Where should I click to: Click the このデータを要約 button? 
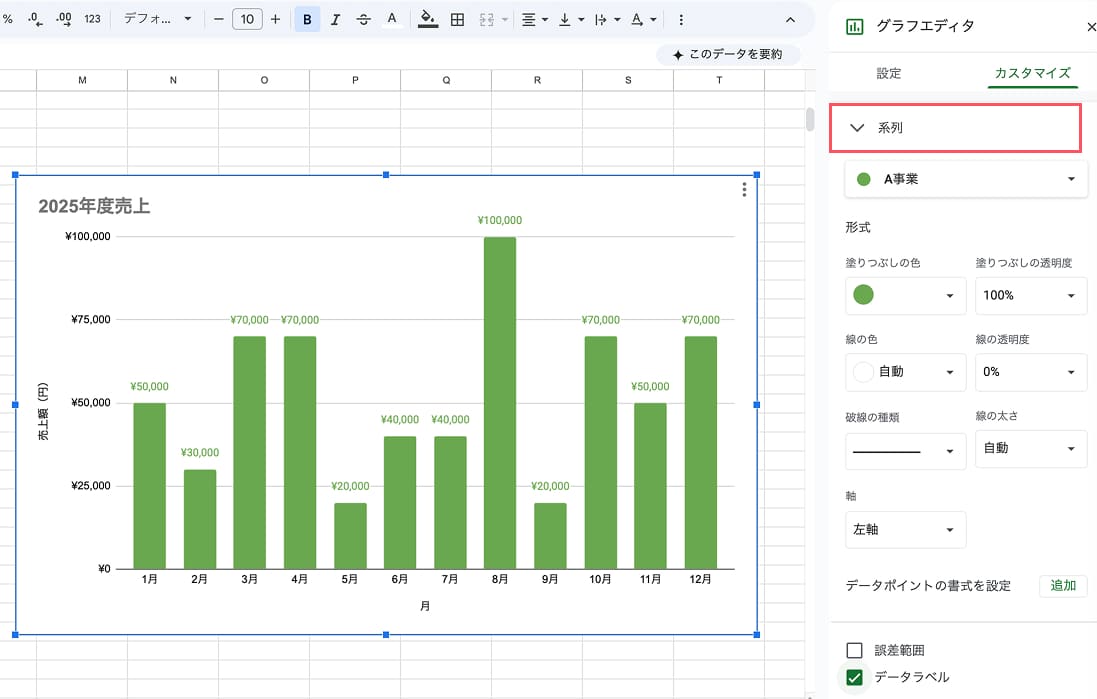728,54
